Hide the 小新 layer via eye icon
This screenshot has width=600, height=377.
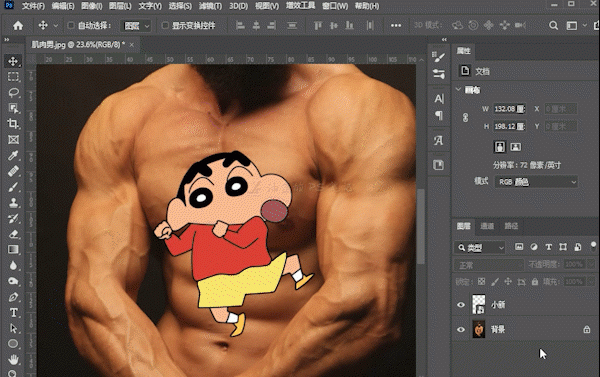coord(461,305)
